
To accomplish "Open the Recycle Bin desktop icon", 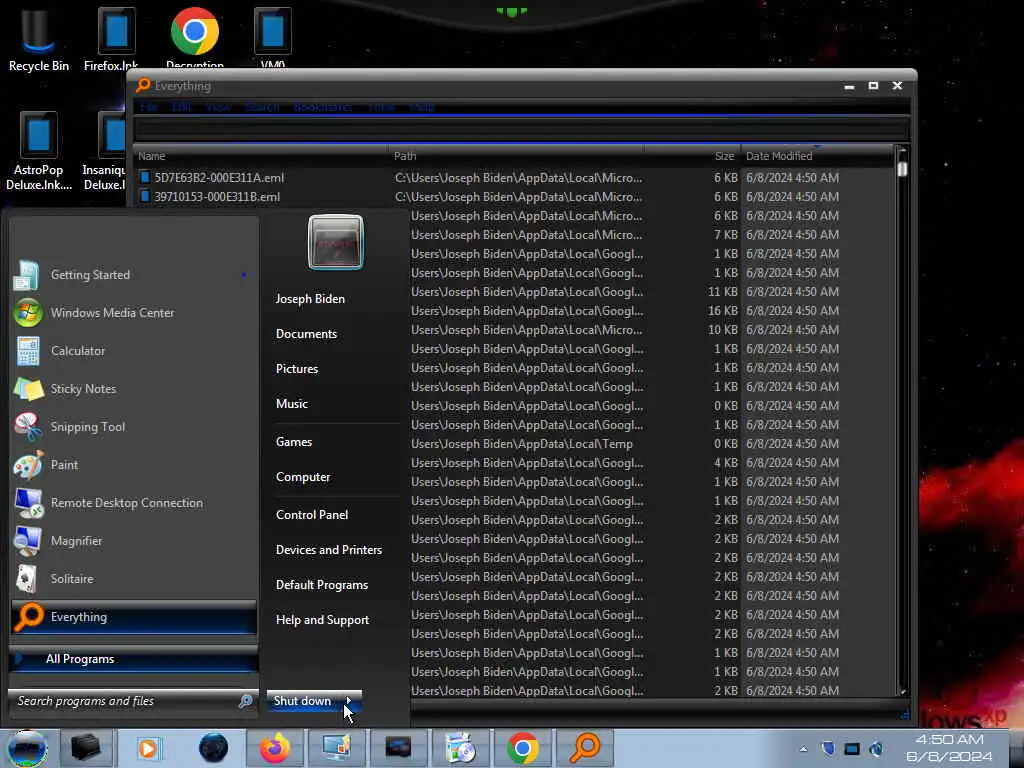I will click(x=39, y=39).
